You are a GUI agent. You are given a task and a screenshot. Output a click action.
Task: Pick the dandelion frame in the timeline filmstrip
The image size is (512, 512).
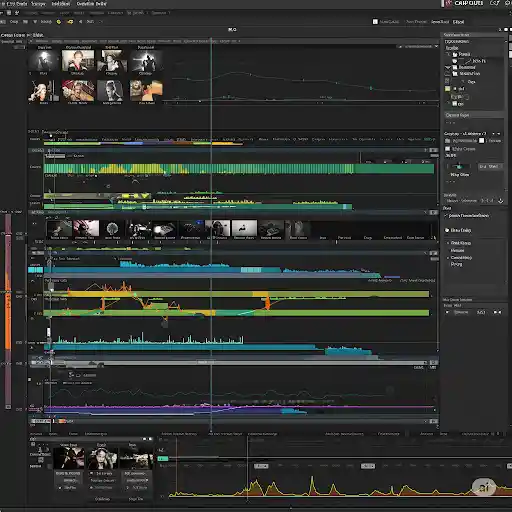(112, 228)
